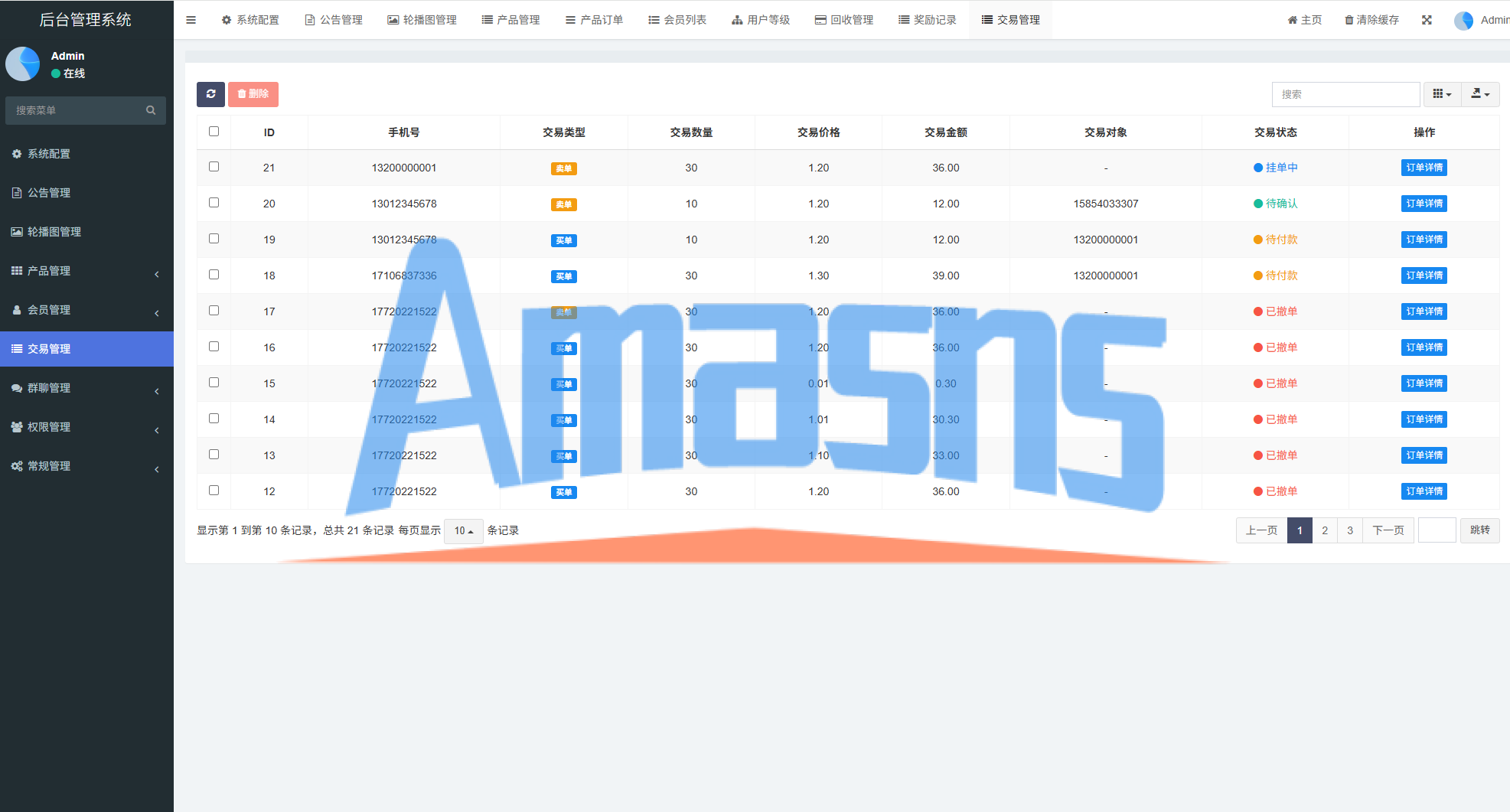Image resolution: width=1510 pixels, height=812 pixels.
Task: Click the refresh icon button above table
Action: 210,94
